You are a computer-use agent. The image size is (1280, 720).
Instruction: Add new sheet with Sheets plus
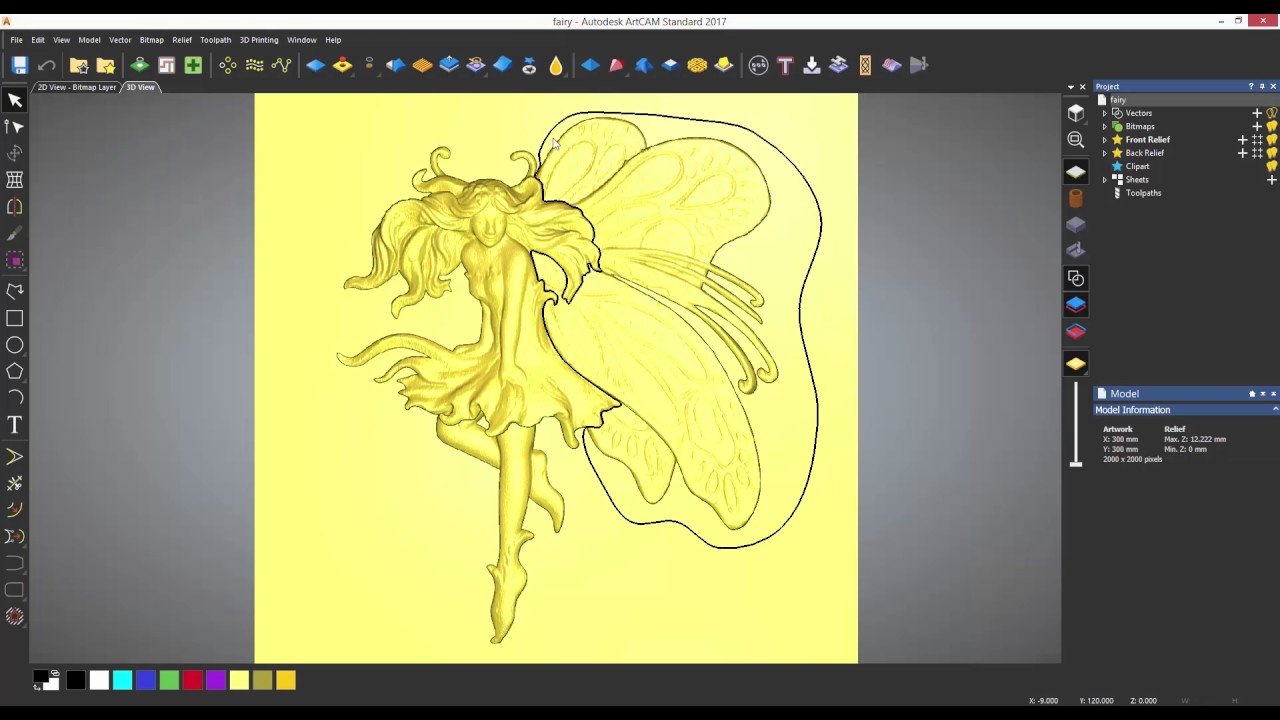[1272, 180]
